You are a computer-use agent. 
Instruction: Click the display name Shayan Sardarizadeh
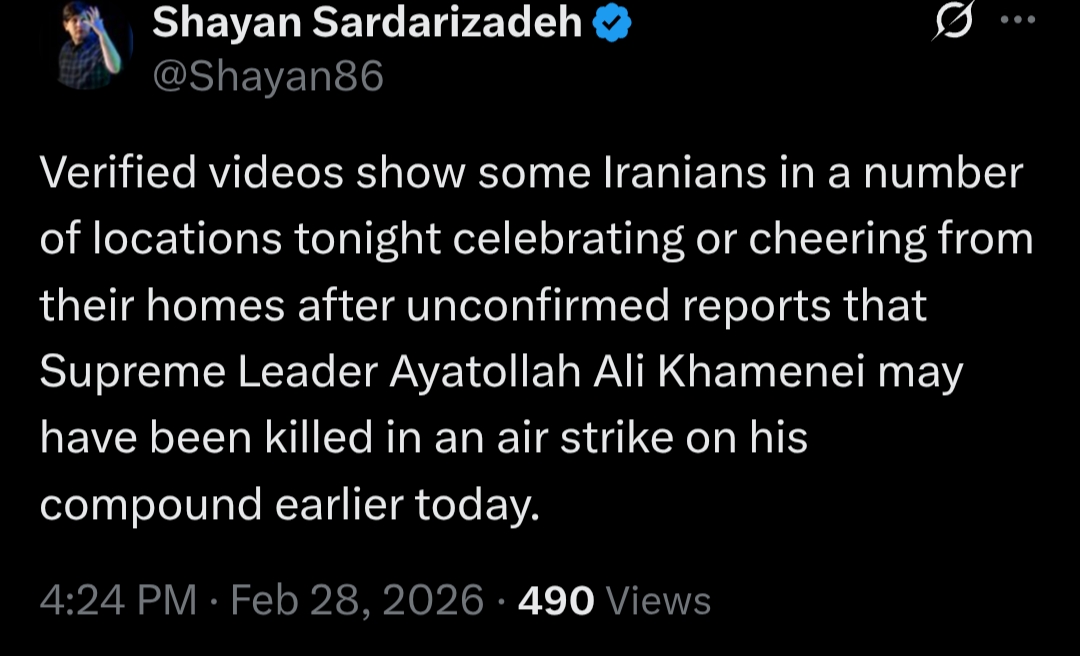[x=367, y=23]
